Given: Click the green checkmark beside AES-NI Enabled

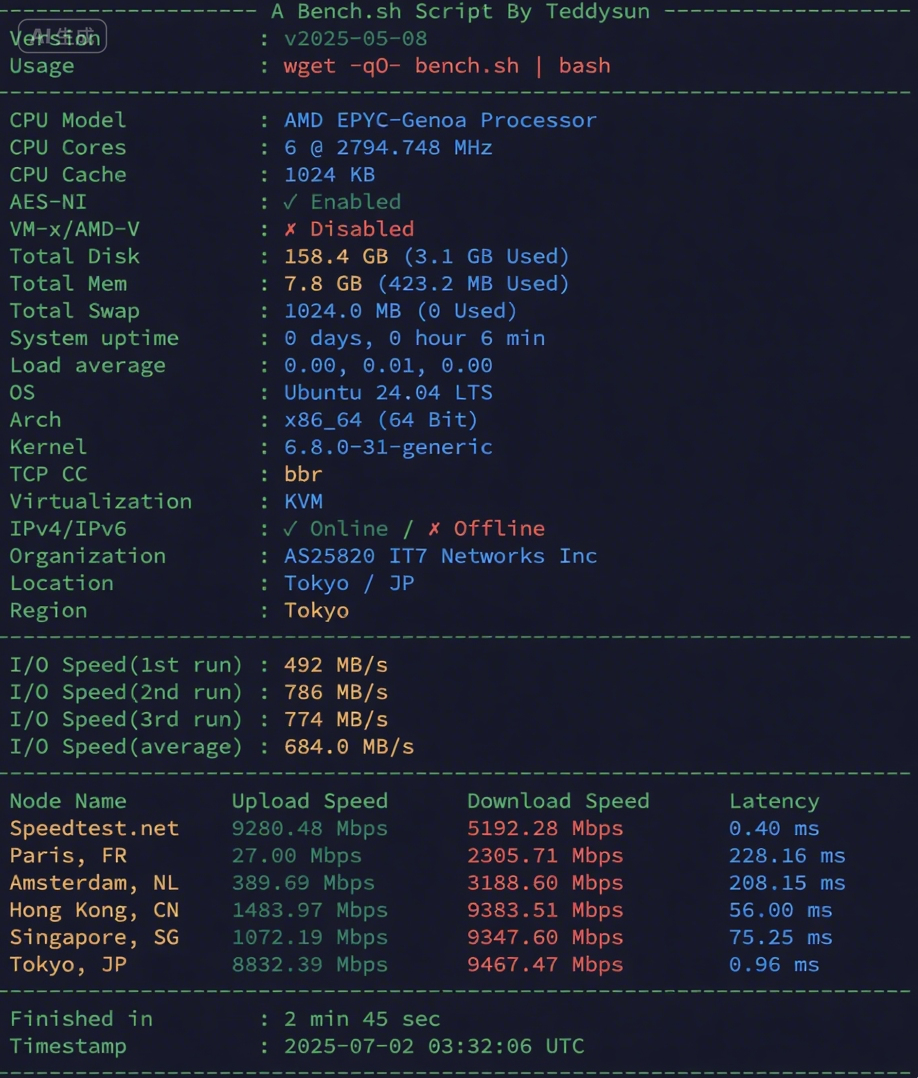Looking at the screenshot, I should pyautogui.click(x=291, y=202).
